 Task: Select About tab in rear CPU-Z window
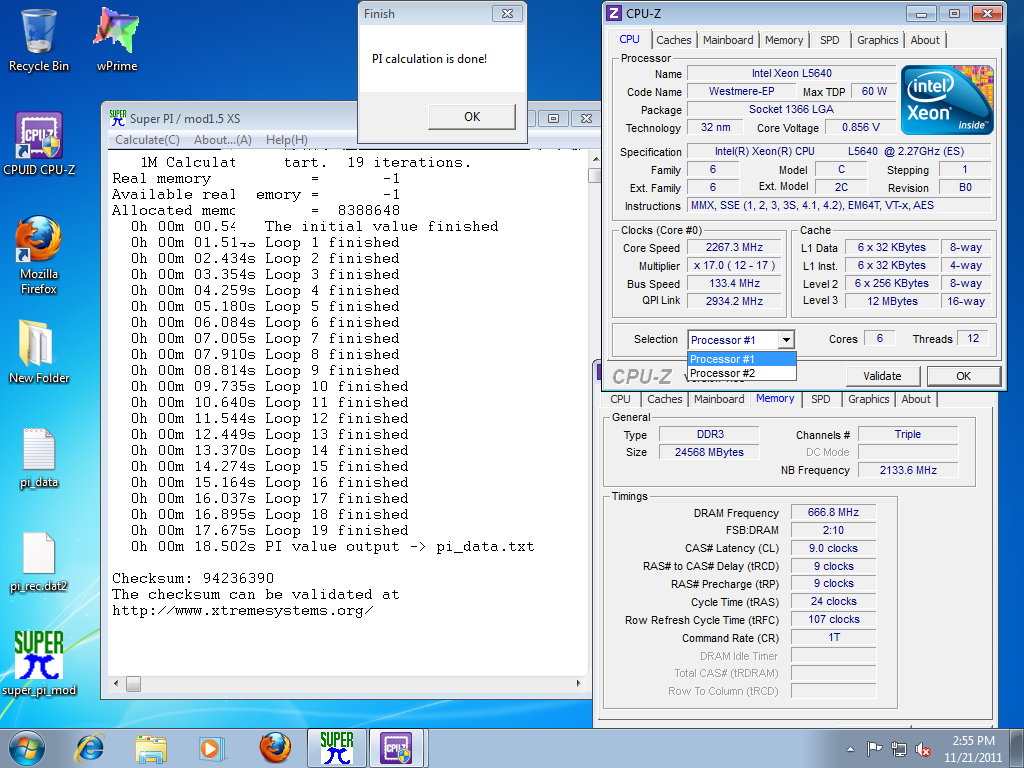[916, 399]
